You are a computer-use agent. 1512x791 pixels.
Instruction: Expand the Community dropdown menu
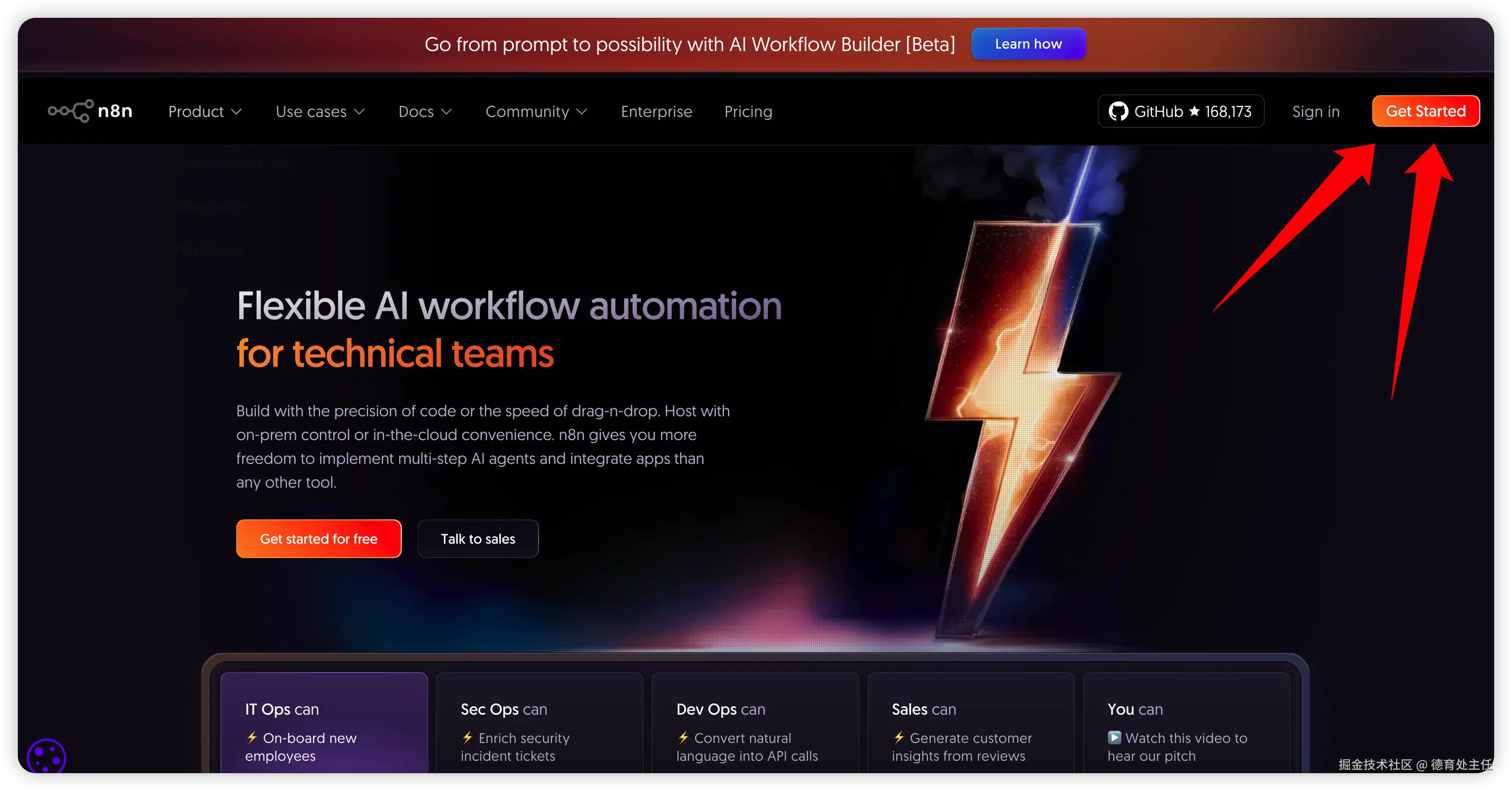536,112
